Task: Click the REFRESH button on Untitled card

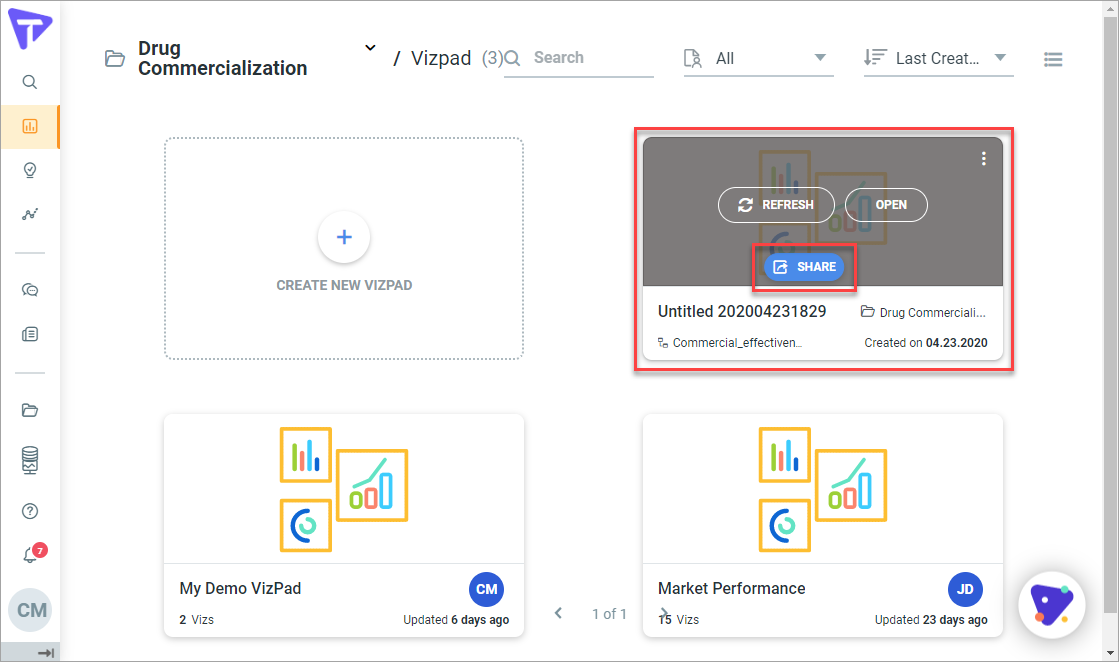Action: (x=776, y=205)
